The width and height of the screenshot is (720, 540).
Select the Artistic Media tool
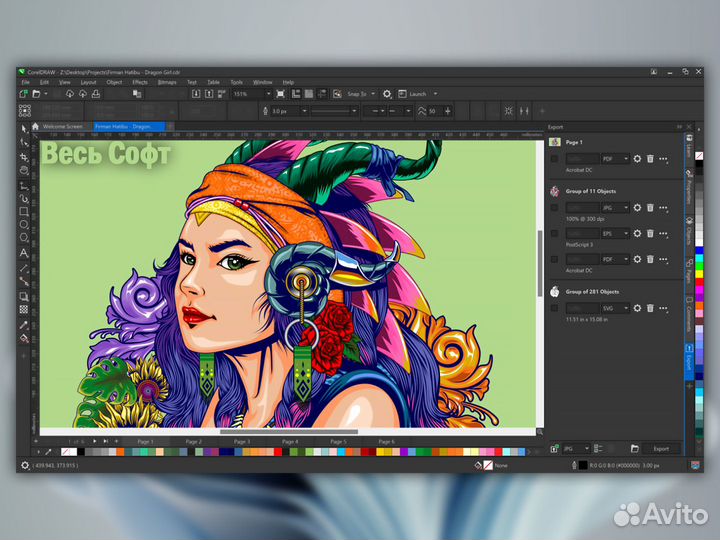[24, 199]
